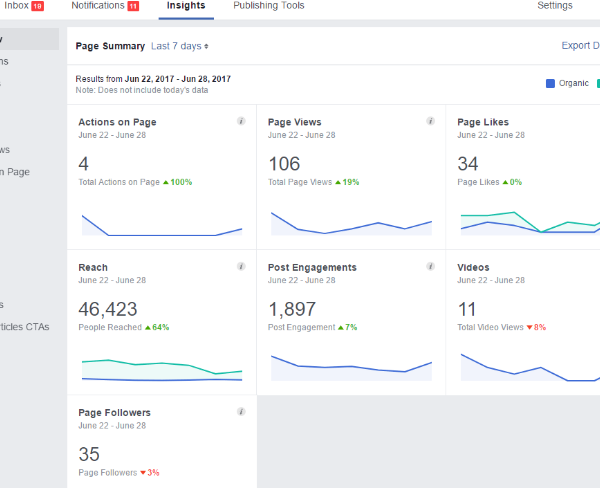
Task: Click the 4 Total Actions value
Action: point(83,164)
